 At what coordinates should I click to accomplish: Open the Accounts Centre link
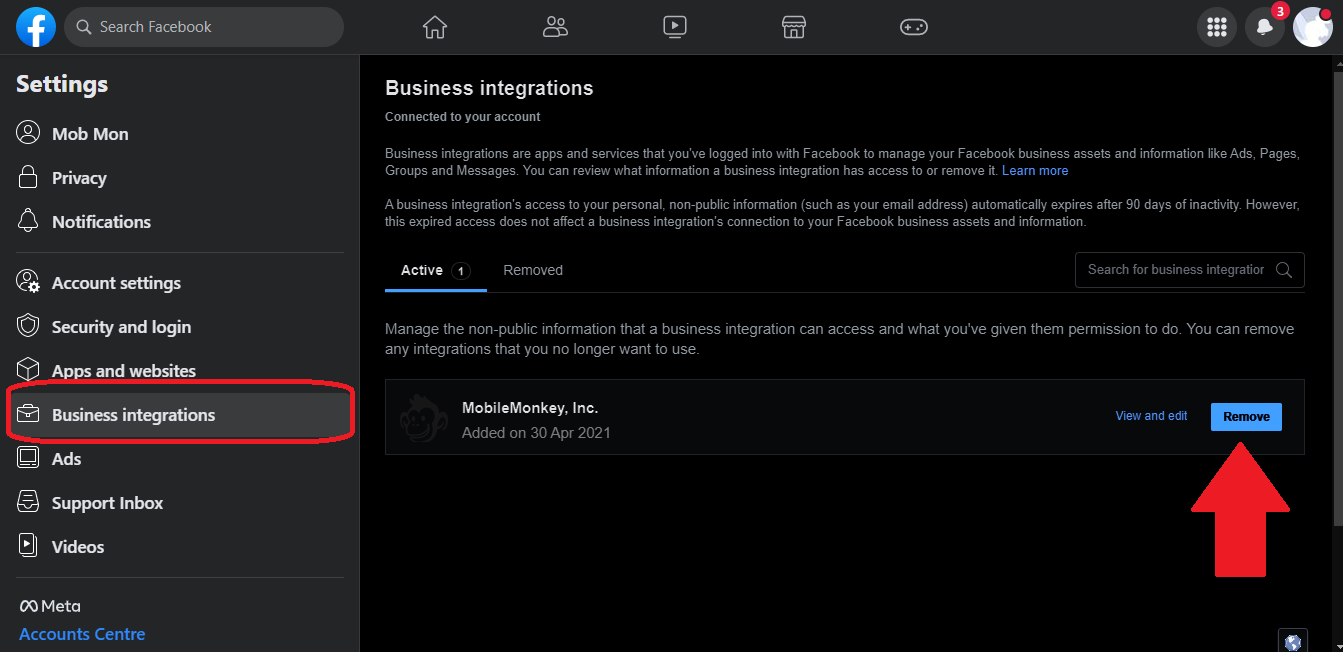[x=82, y=634]
